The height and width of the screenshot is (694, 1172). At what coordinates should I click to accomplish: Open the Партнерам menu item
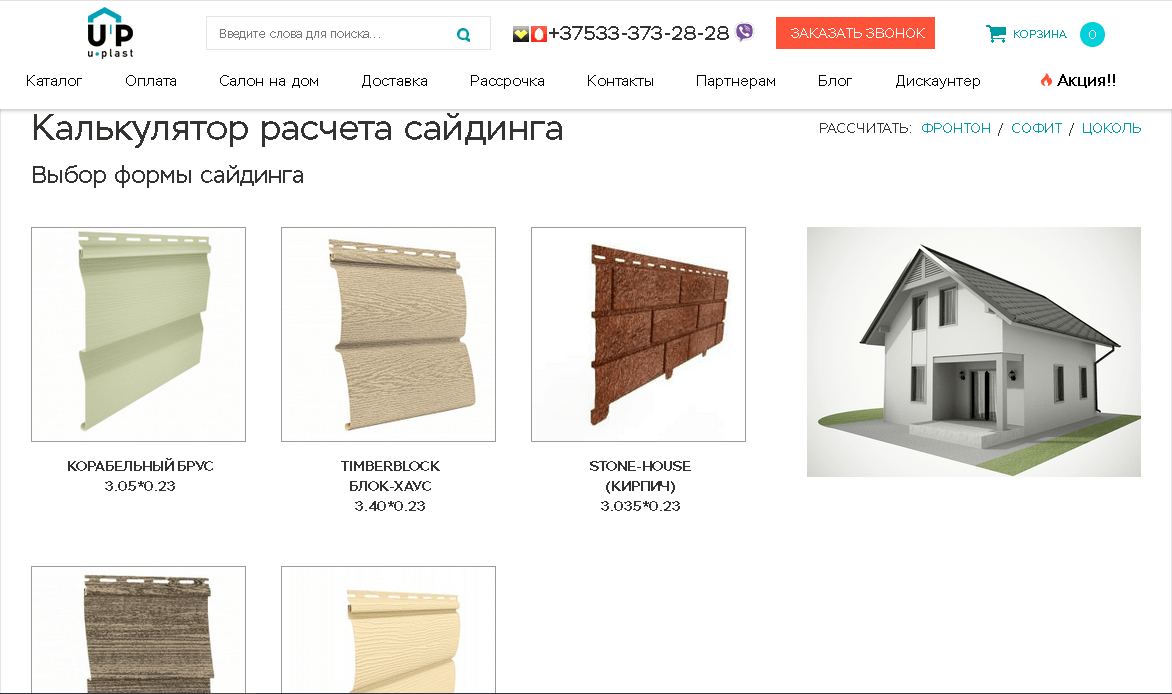tap(735, 81)
